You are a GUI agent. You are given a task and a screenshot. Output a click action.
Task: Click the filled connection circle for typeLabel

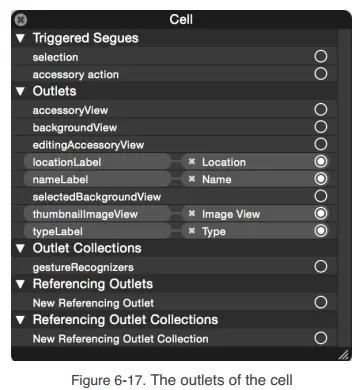[x=321, y=231]
